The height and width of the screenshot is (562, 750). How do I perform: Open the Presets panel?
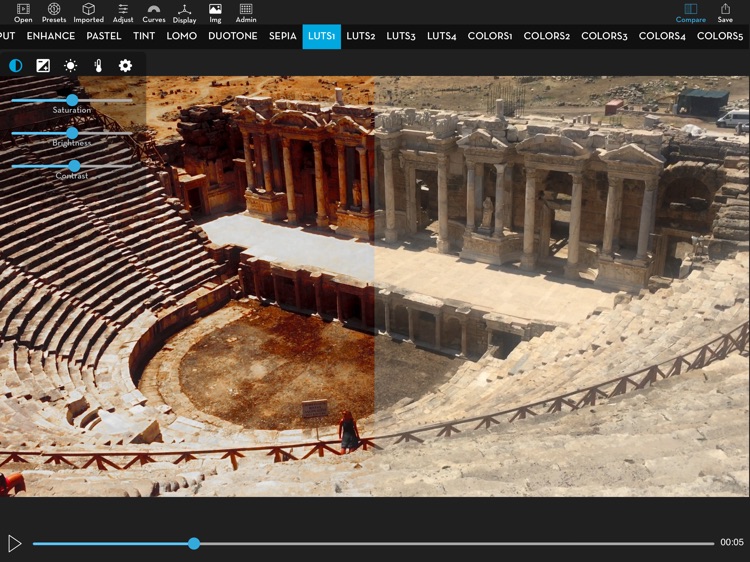(54, 13)
